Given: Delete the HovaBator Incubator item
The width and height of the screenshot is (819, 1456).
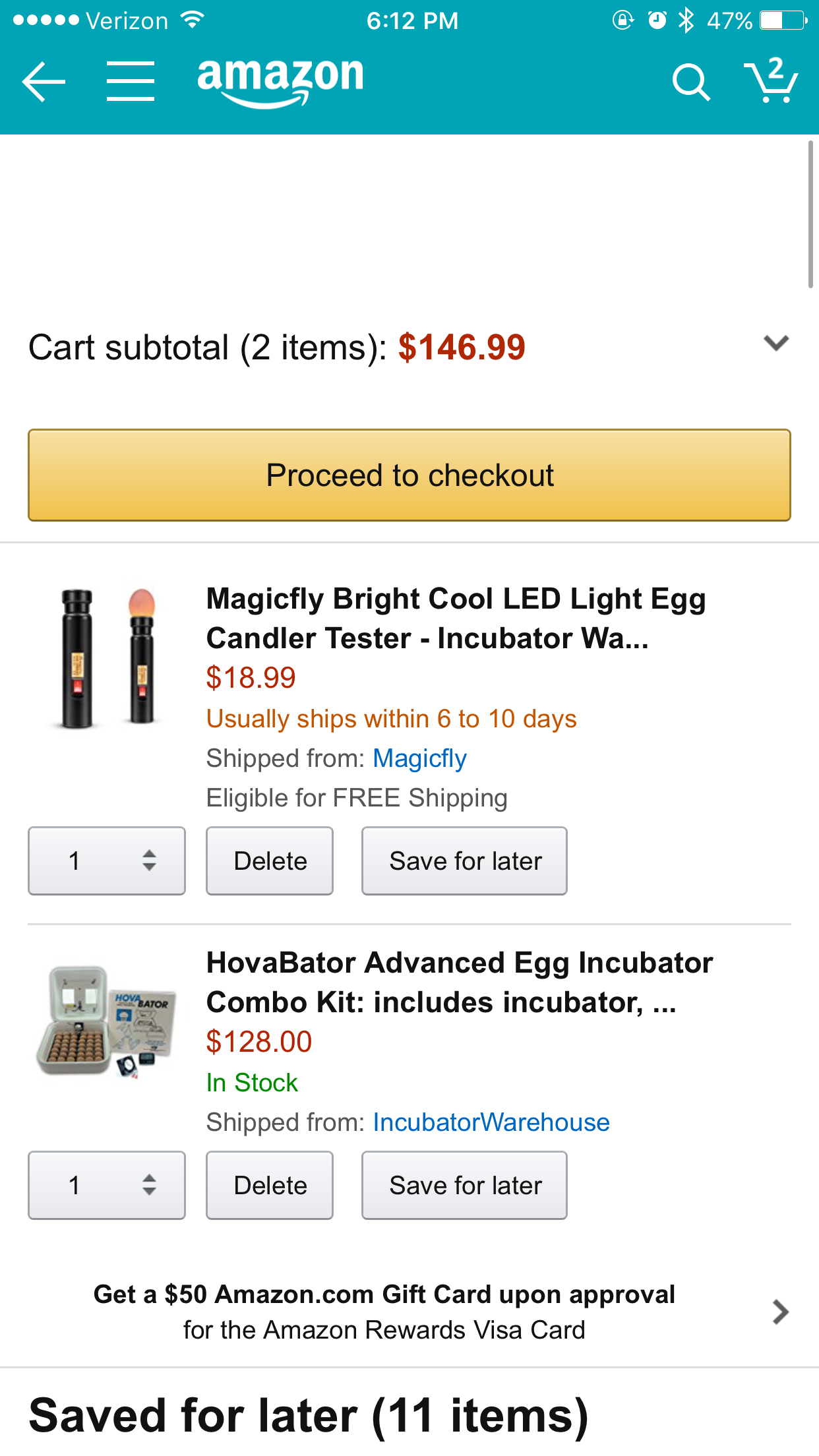Looking at the screenshot, I should 270,1185.
